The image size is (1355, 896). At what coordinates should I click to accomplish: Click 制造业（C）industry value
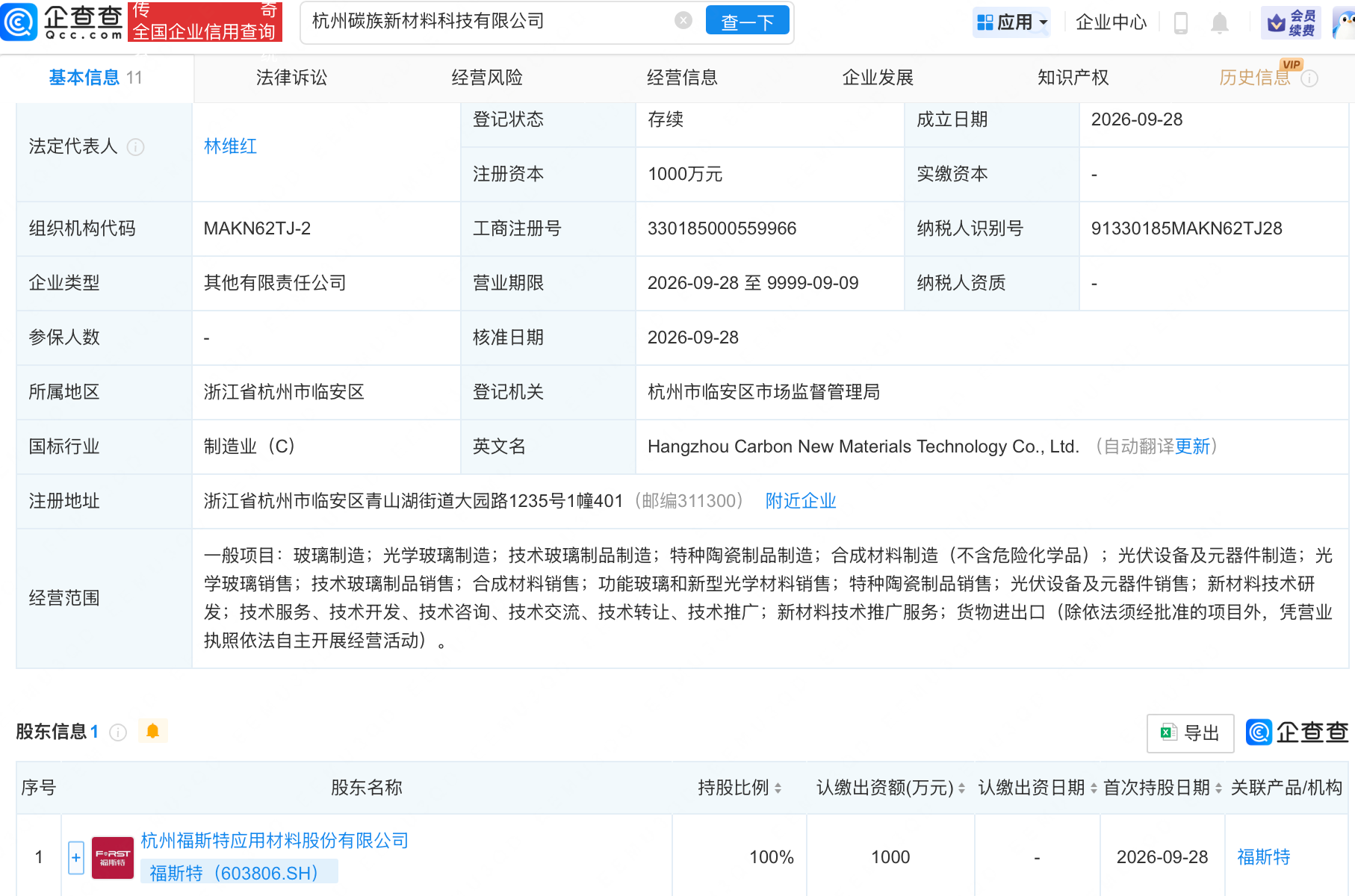pyautogui.click(x=249, y=447)
